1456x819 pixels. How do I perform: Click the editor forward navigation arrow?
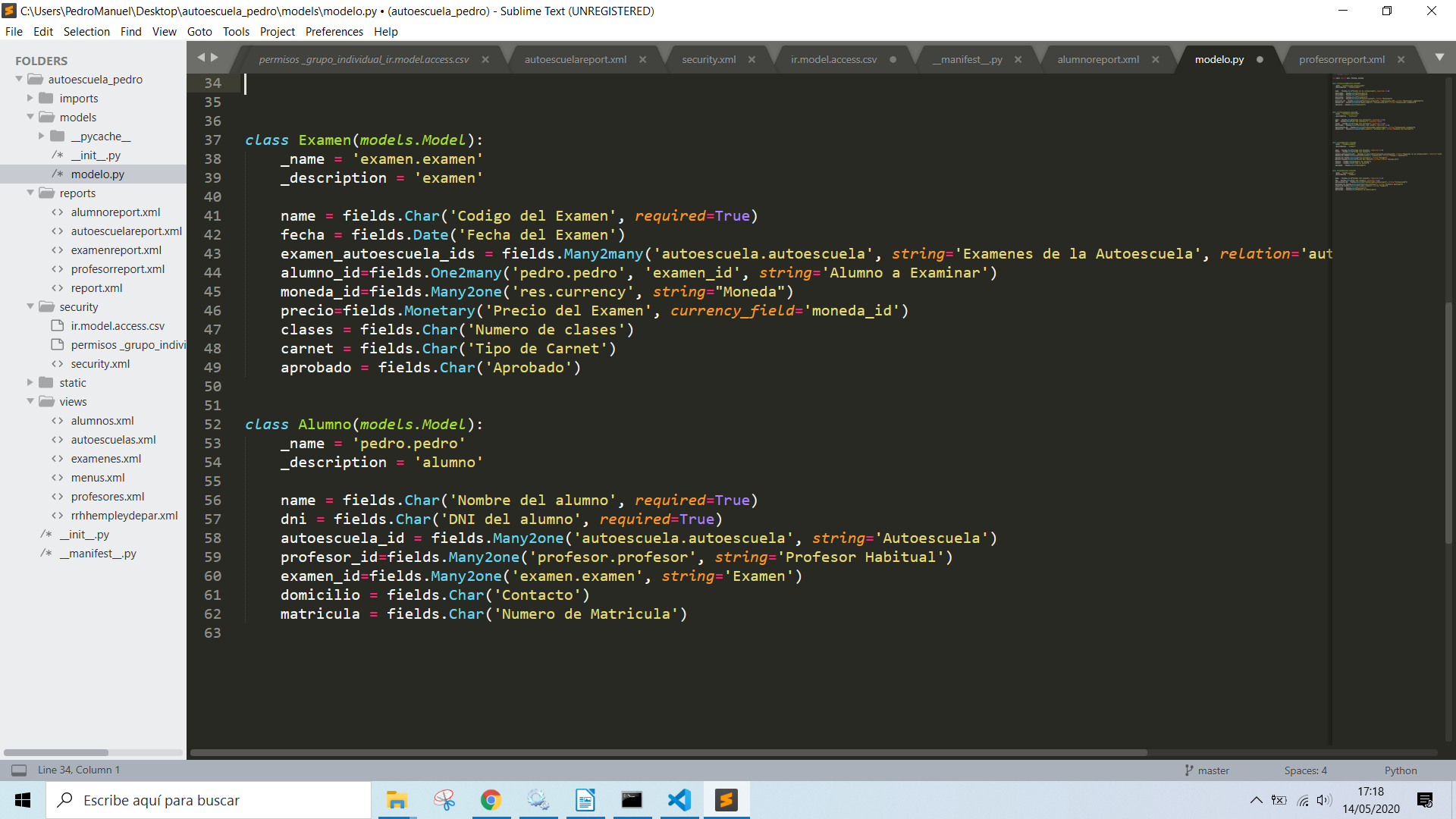[x=216, y=57]
